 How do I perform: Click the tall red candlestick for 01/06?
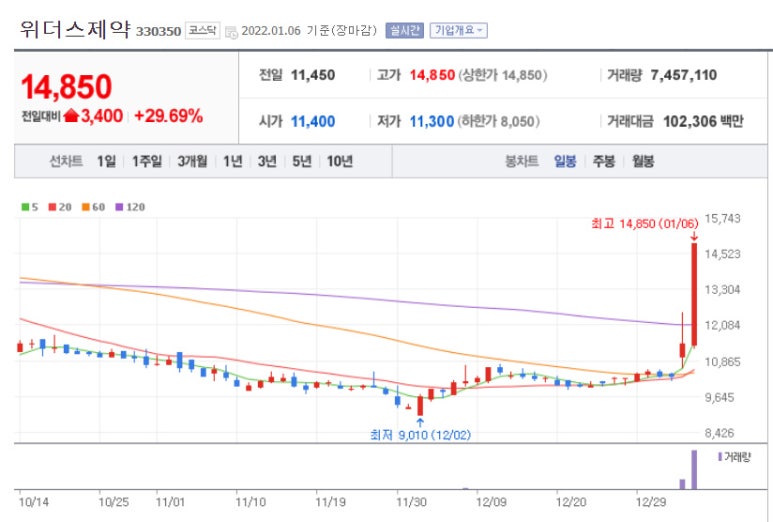coord(694,294)
